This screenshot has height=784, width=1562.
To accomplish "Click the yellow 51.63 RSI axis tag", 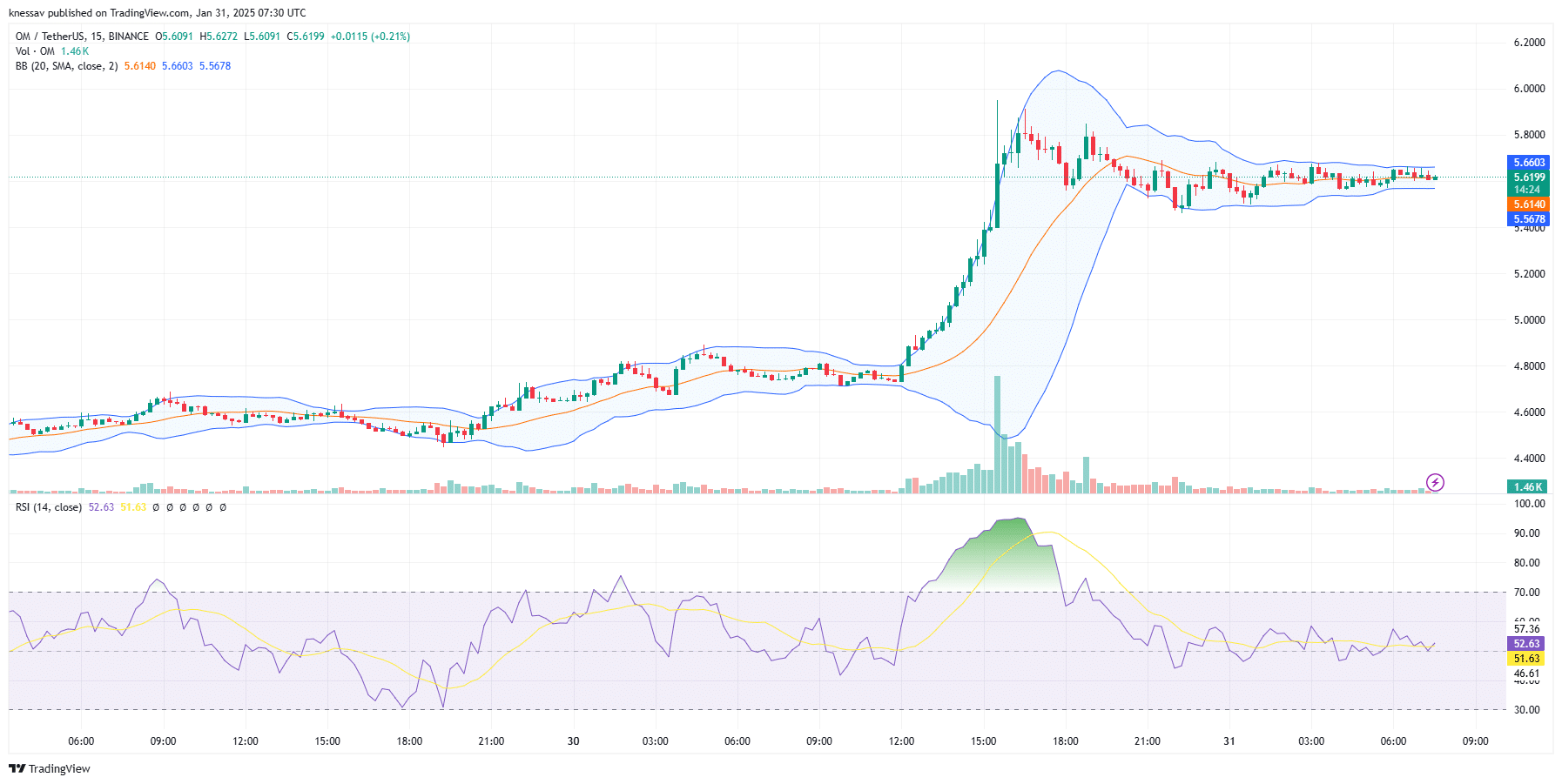I will coord(1526,659).
